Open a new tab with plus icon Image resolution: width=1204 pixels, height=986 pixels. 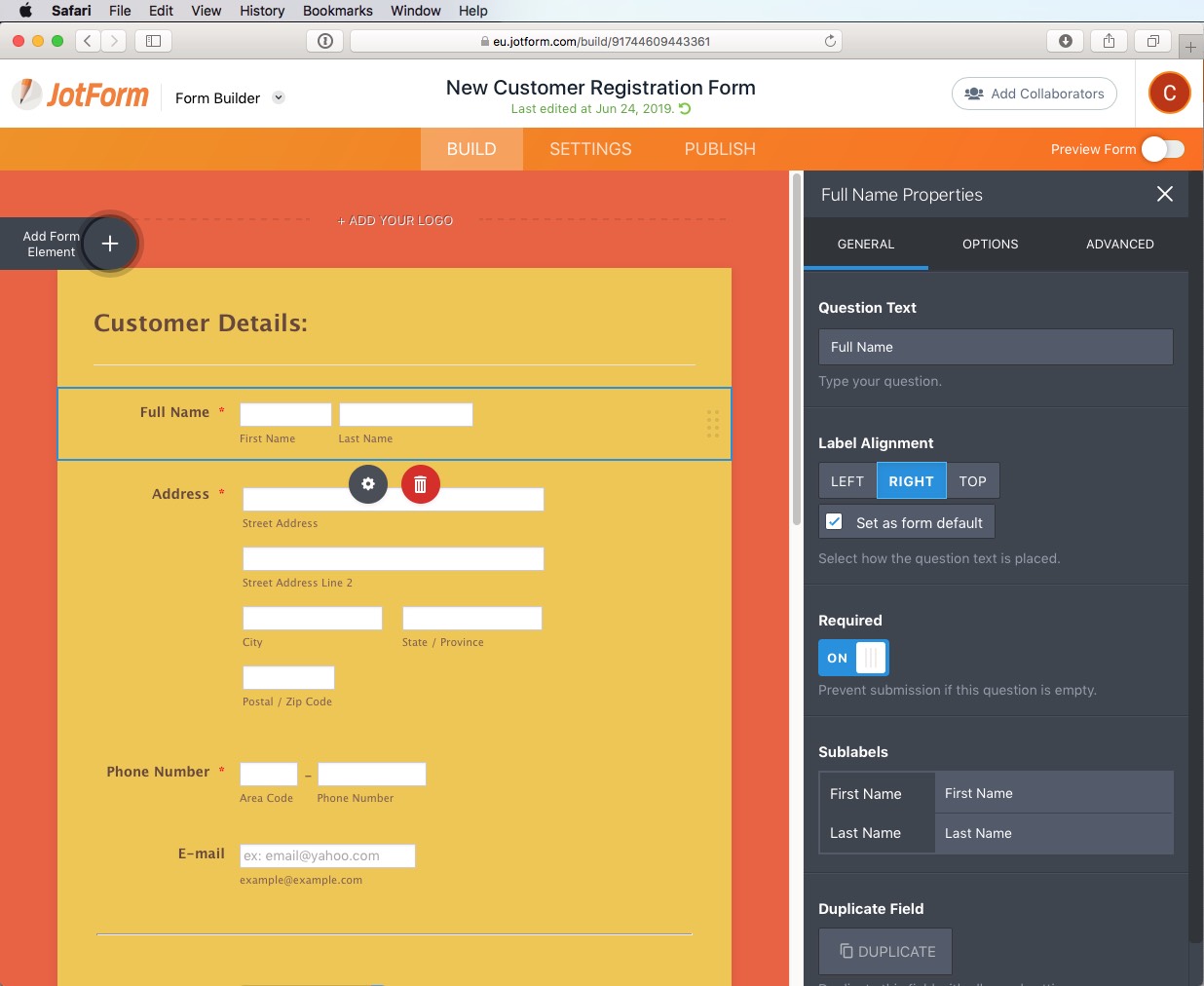point(1190,47)
